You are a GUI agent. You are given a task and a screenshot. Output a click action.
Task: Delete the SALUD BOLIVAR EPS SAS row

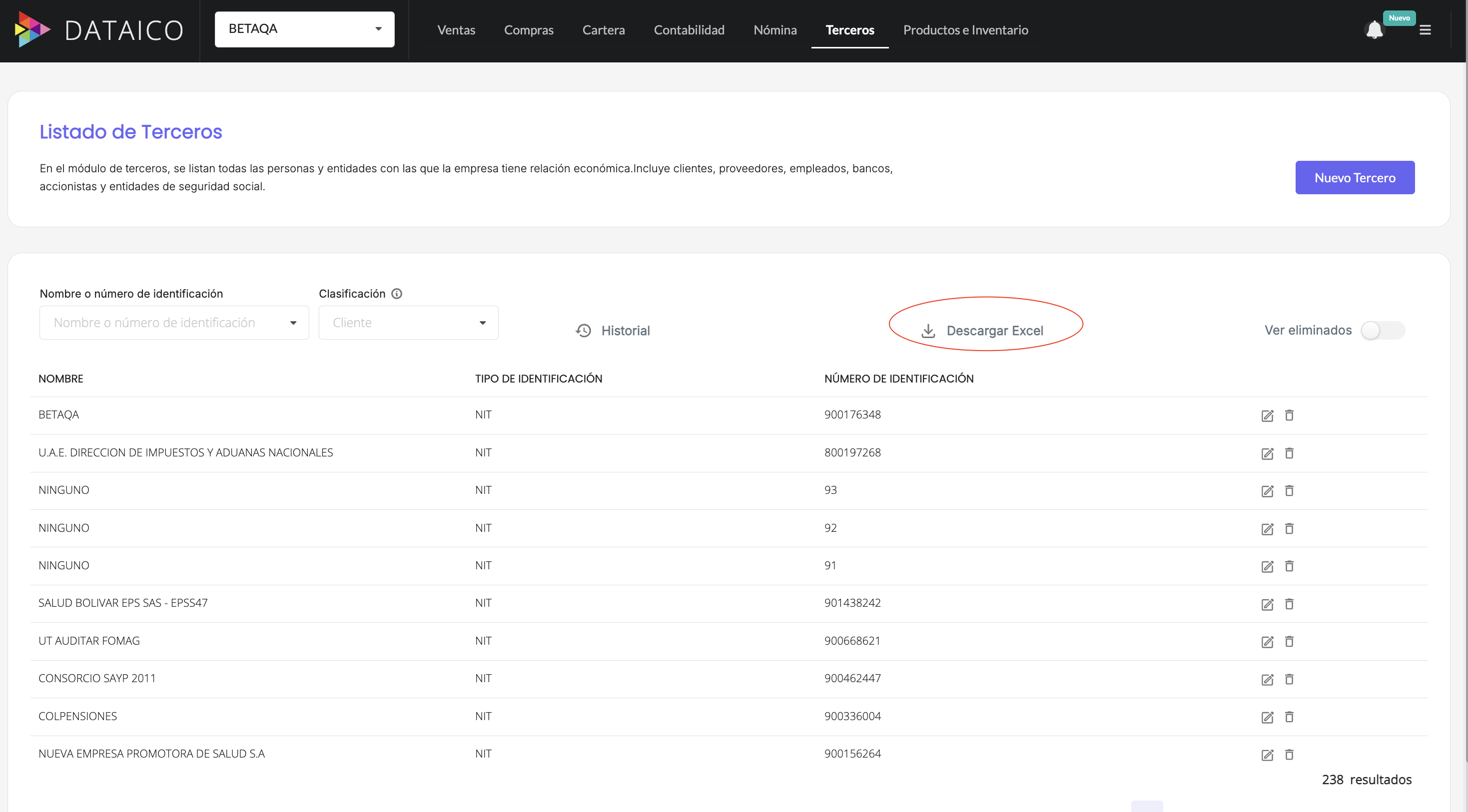pos(1289,604)
